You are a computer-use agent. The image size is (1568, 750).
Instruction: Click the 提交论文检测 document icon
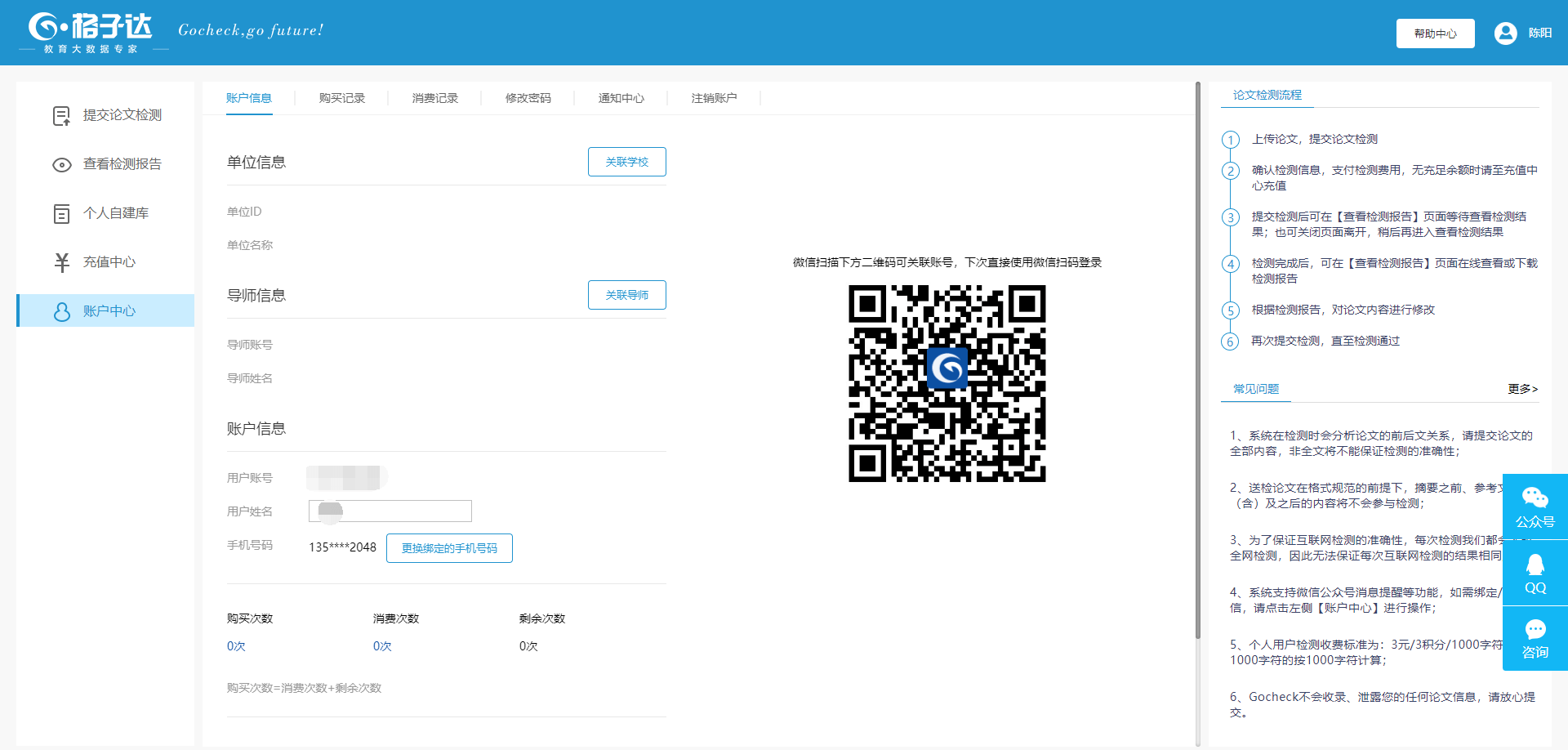[61, 116]
